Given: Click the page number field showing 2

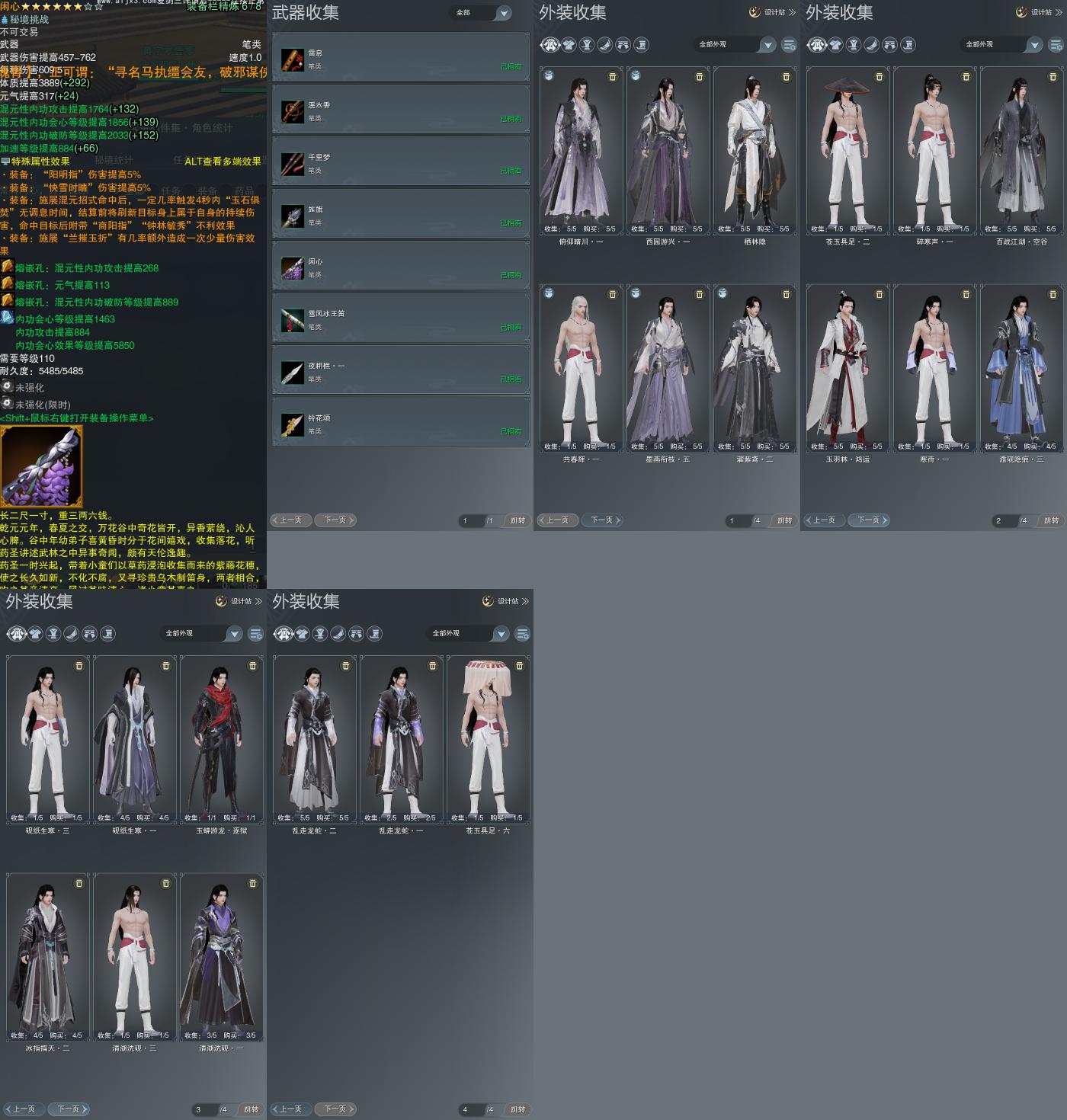Looking at the screenshot, I should [x=1005, y=521].
